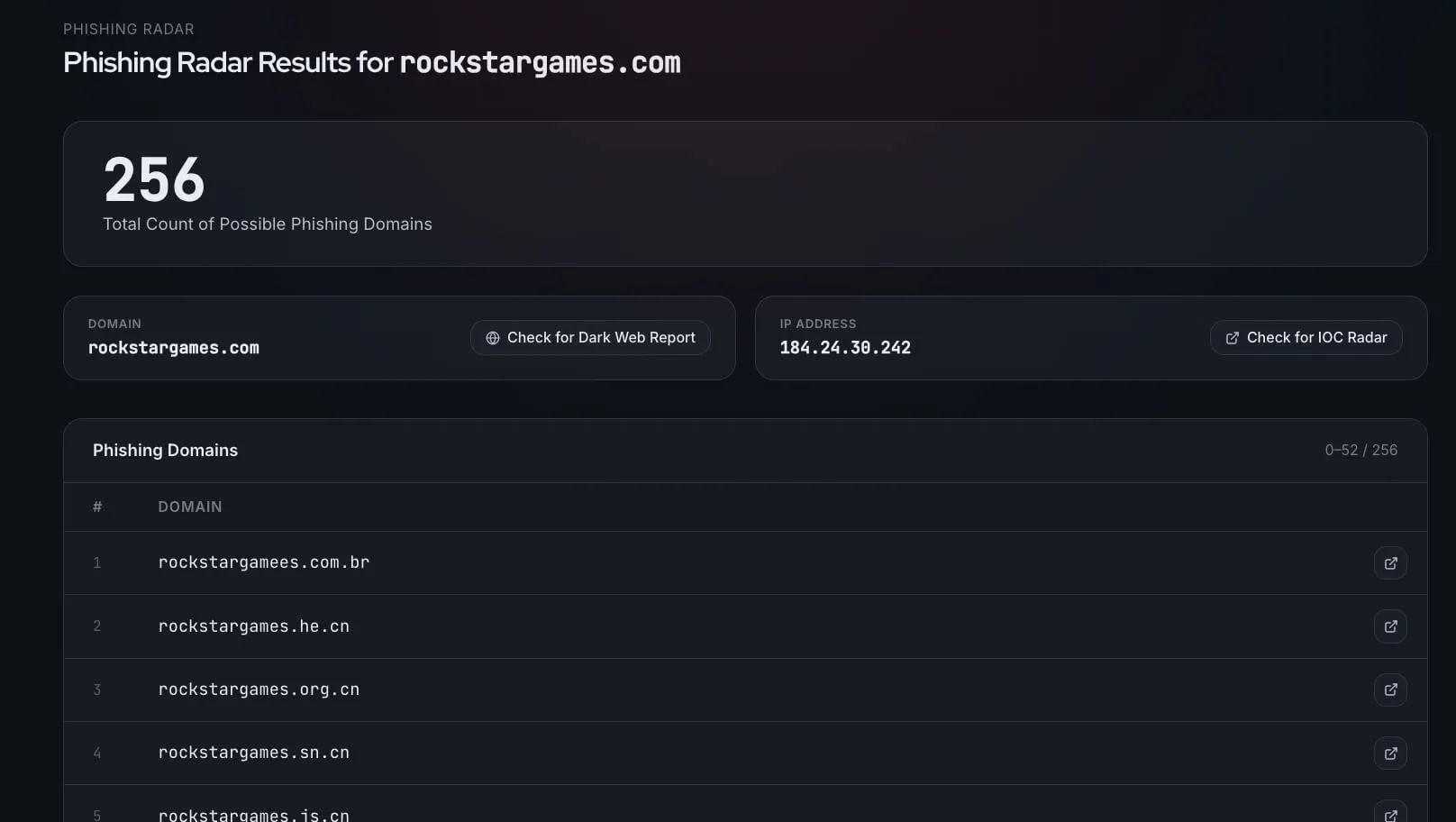The image size is (1456, 822).
Task: Open external link for rockstargames.he.cn
Action: click(1390, 626)
